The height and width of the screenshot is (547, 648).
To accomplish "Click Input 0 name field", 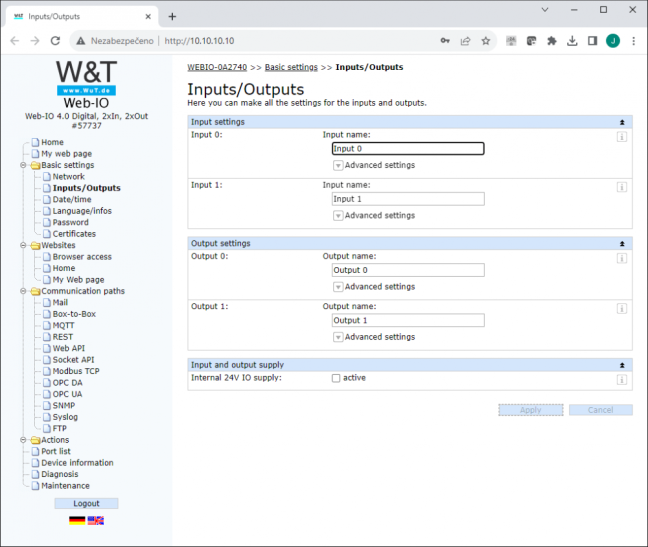I will click(408, 149).
